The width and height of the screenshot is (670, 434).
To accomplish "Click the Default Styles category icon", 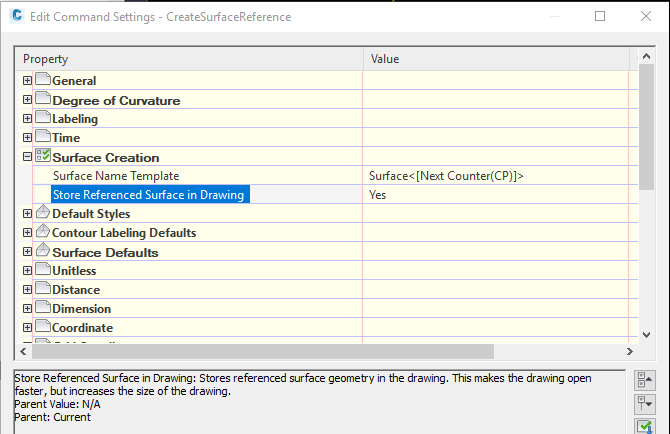I will 43,213.
